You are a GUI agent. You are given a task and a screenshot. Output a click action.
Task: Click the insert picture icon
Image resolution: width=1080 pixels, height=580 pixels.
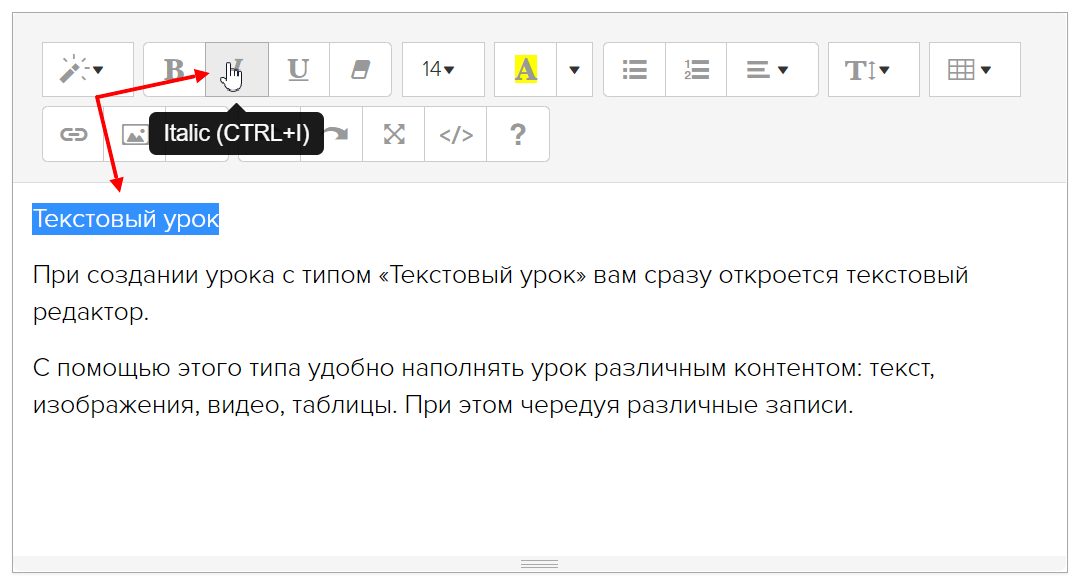click(133, 134)
